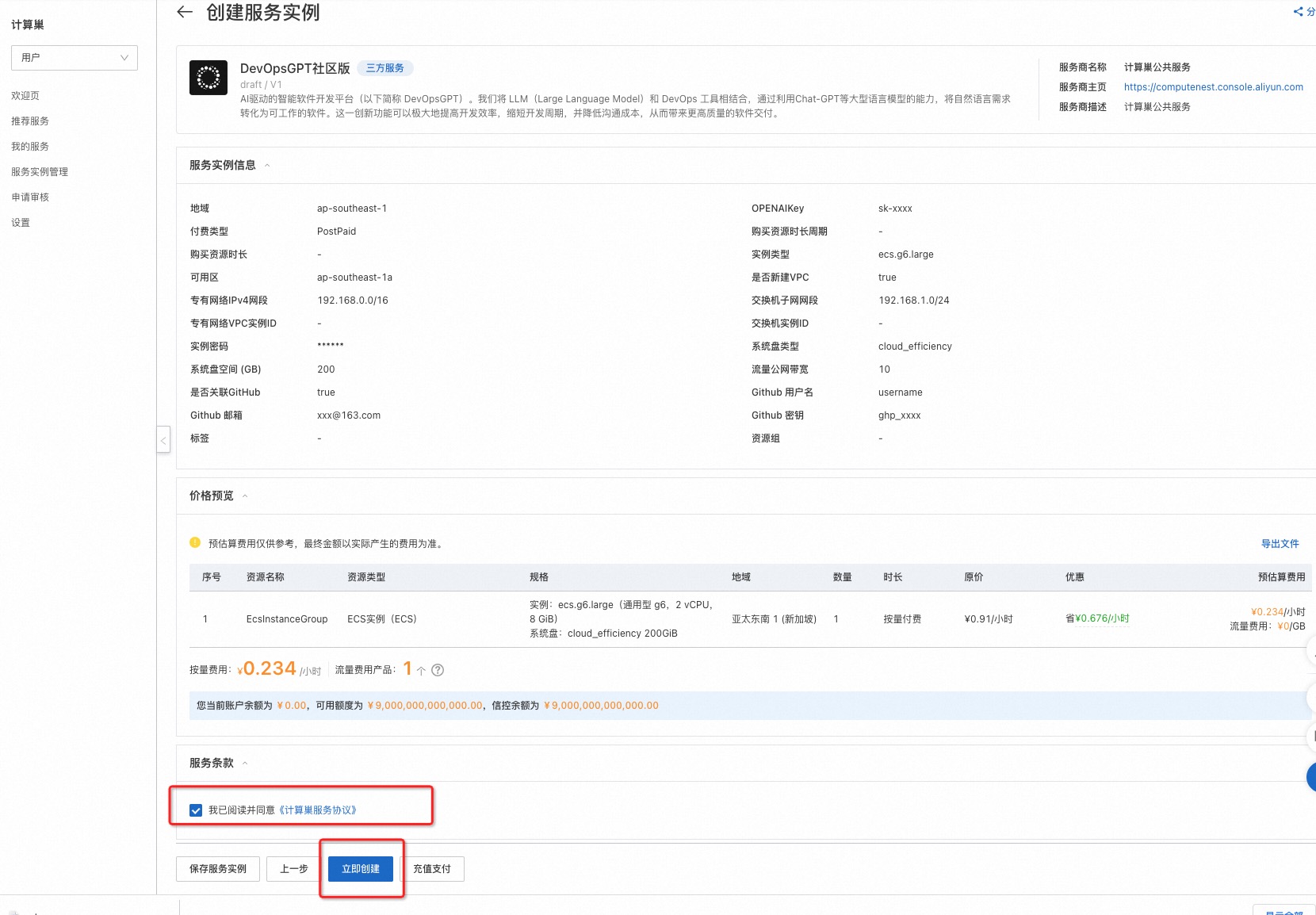Click the 省¥0.676/小时 discount text

coord(1097,618)
